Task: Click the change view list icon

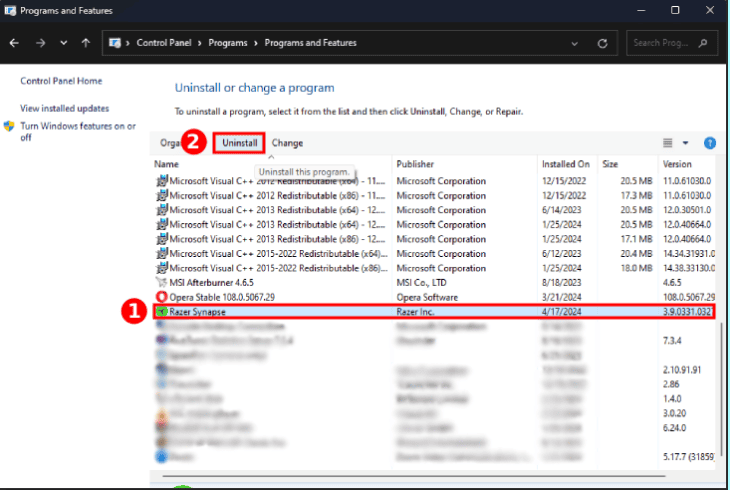Action: pos(668,143)
